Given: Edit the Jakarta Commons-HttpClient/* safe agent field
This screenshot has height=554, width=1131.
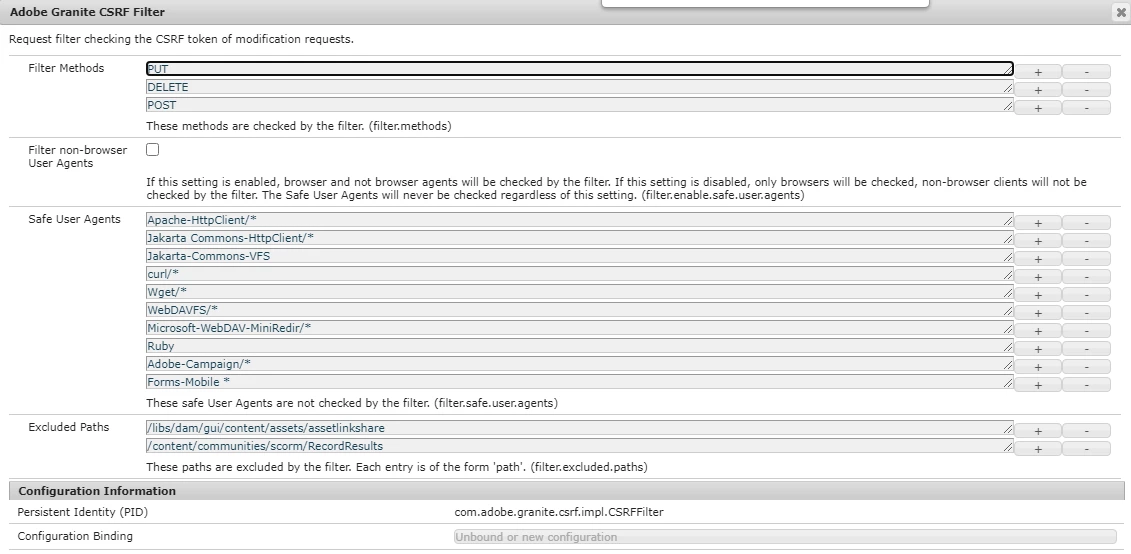Looking at the screenshot, I should pos(579,237).
